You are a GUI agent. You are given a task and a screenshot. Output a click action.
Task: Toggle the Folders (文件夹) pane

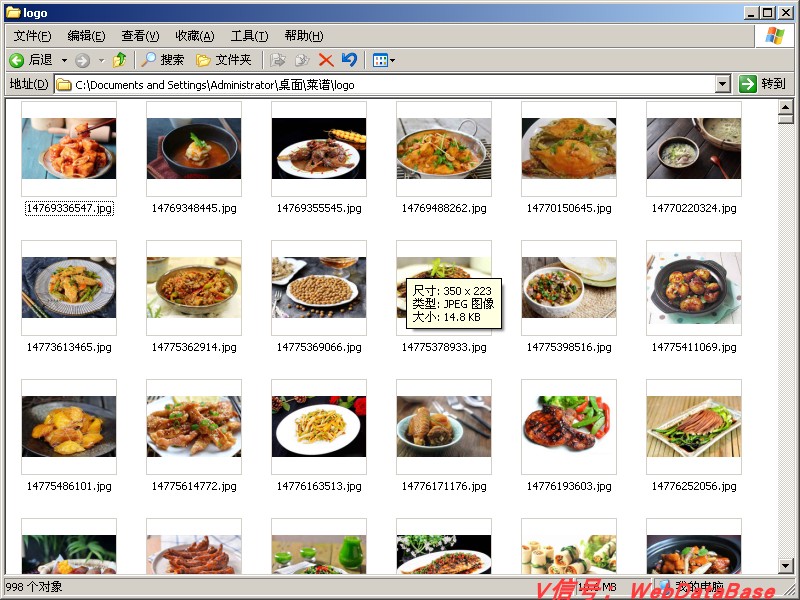pyautogui.click(x=224, y=60)
